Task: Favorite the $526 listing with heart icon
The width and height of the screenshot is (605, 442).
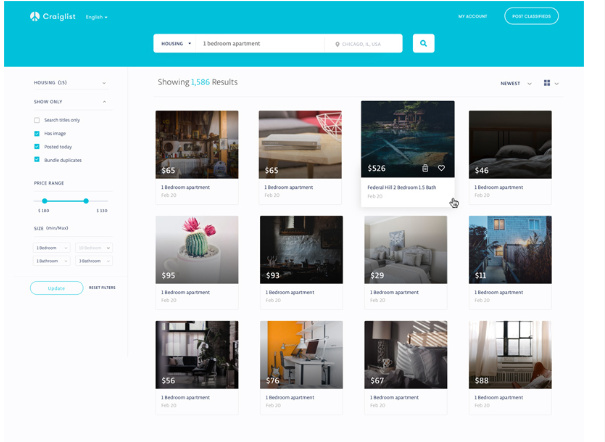Action: [441, 168]
